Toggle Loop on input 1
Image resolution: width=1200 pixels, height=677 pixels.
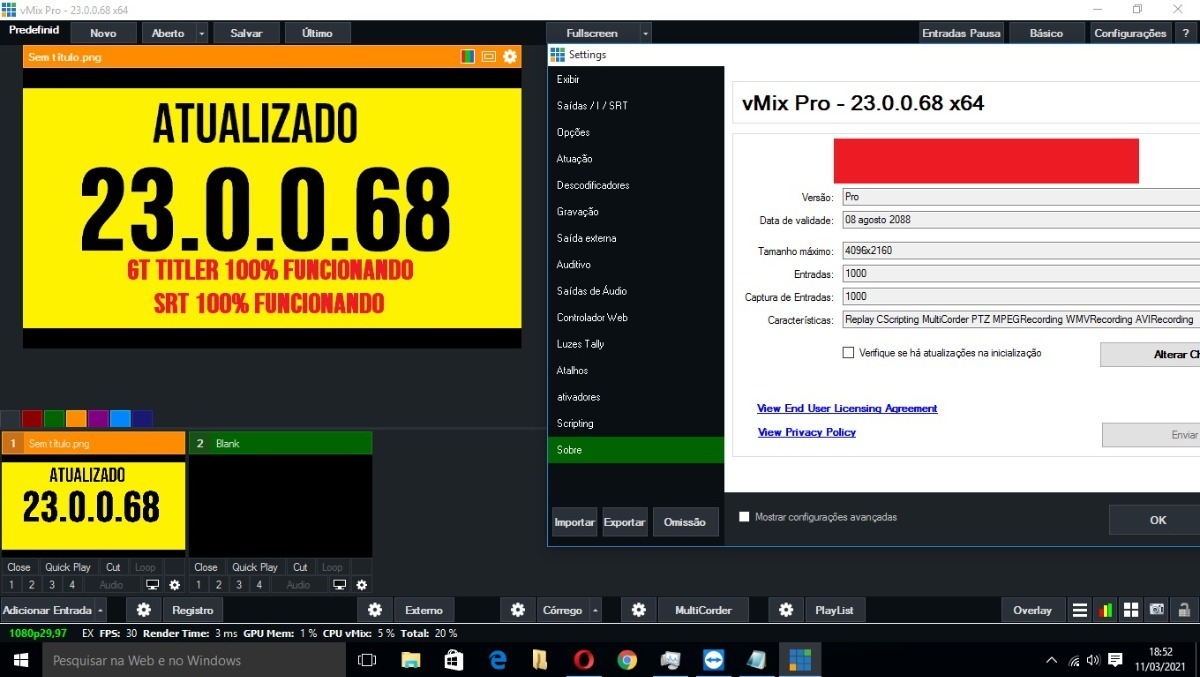pos(145,567)
